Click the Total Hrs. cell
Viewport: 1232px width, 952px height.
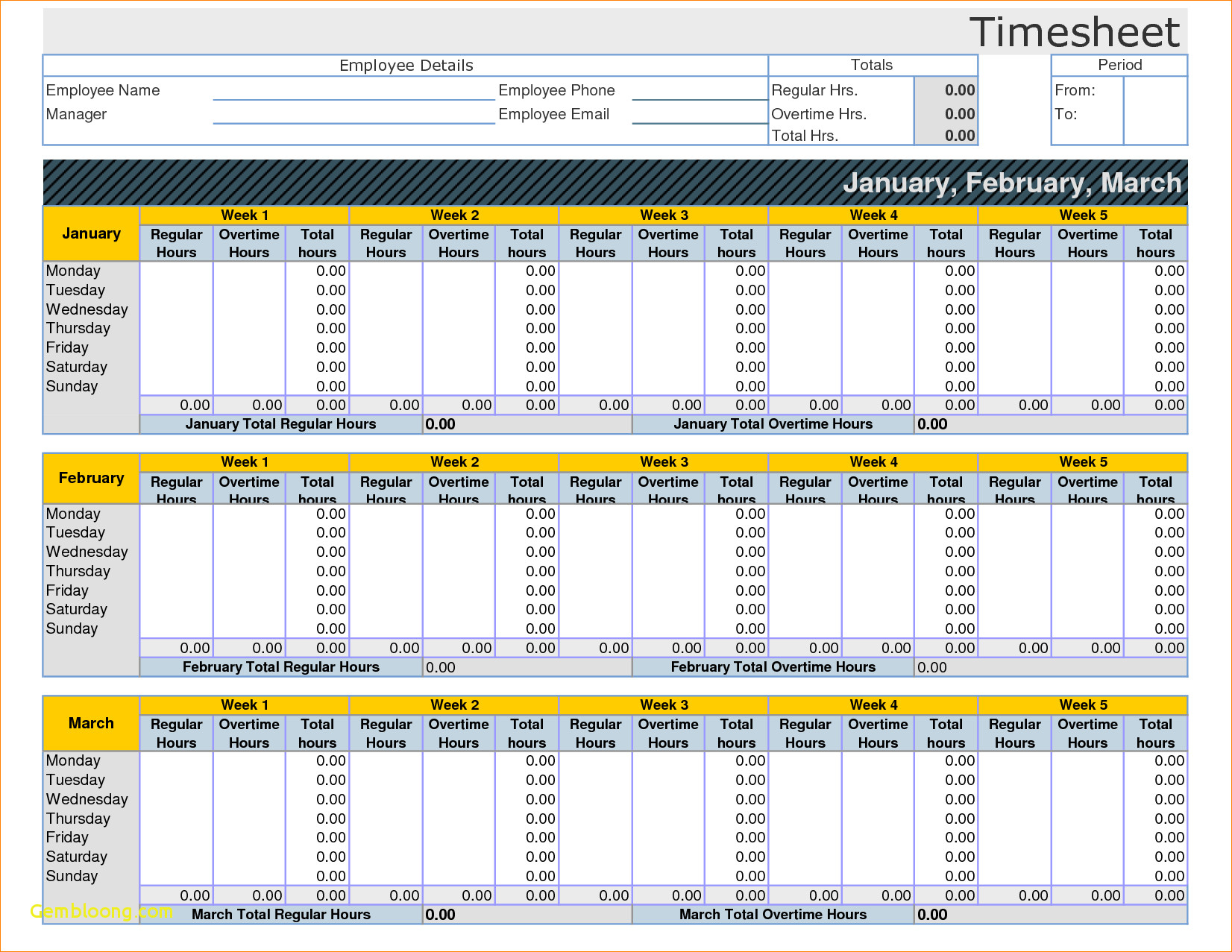pyautogui.click(x=946, y=135)
